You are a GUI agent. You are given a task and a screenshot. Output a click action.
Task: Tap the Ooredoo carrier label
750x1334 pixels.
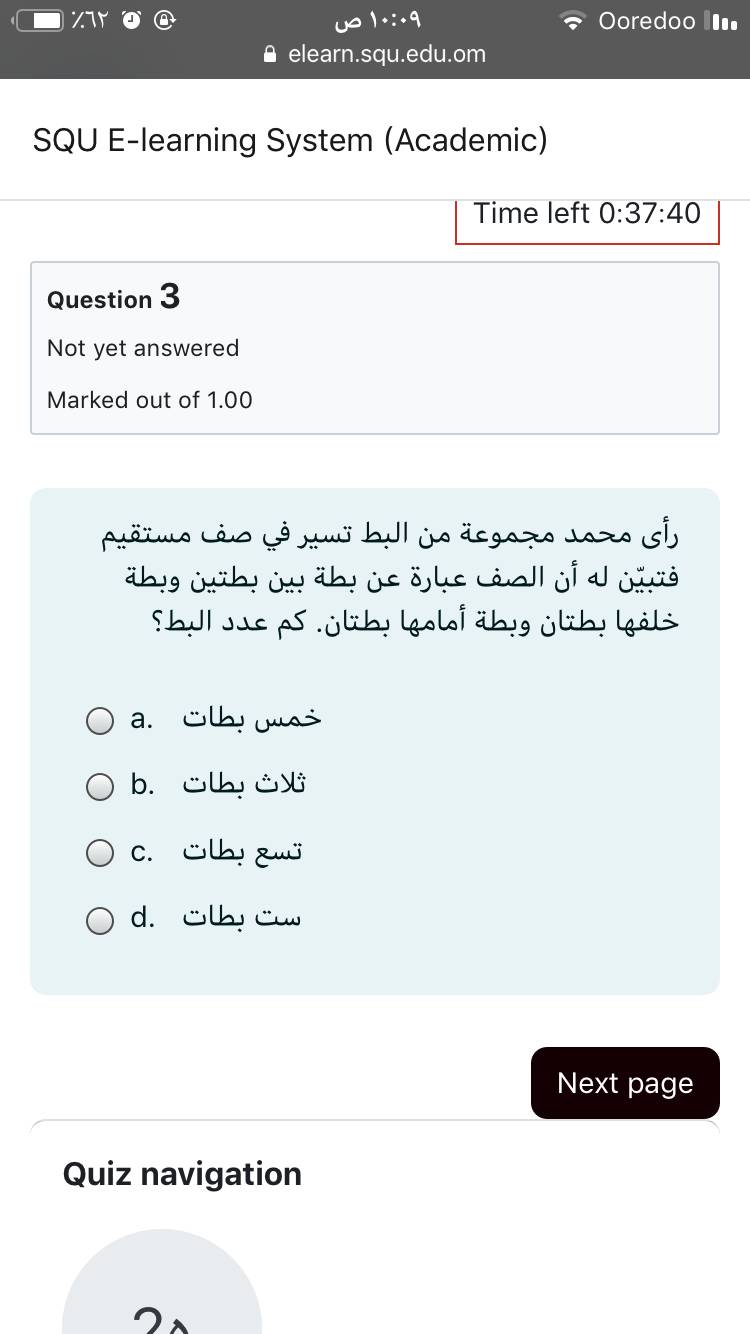(x=646, y=21)
